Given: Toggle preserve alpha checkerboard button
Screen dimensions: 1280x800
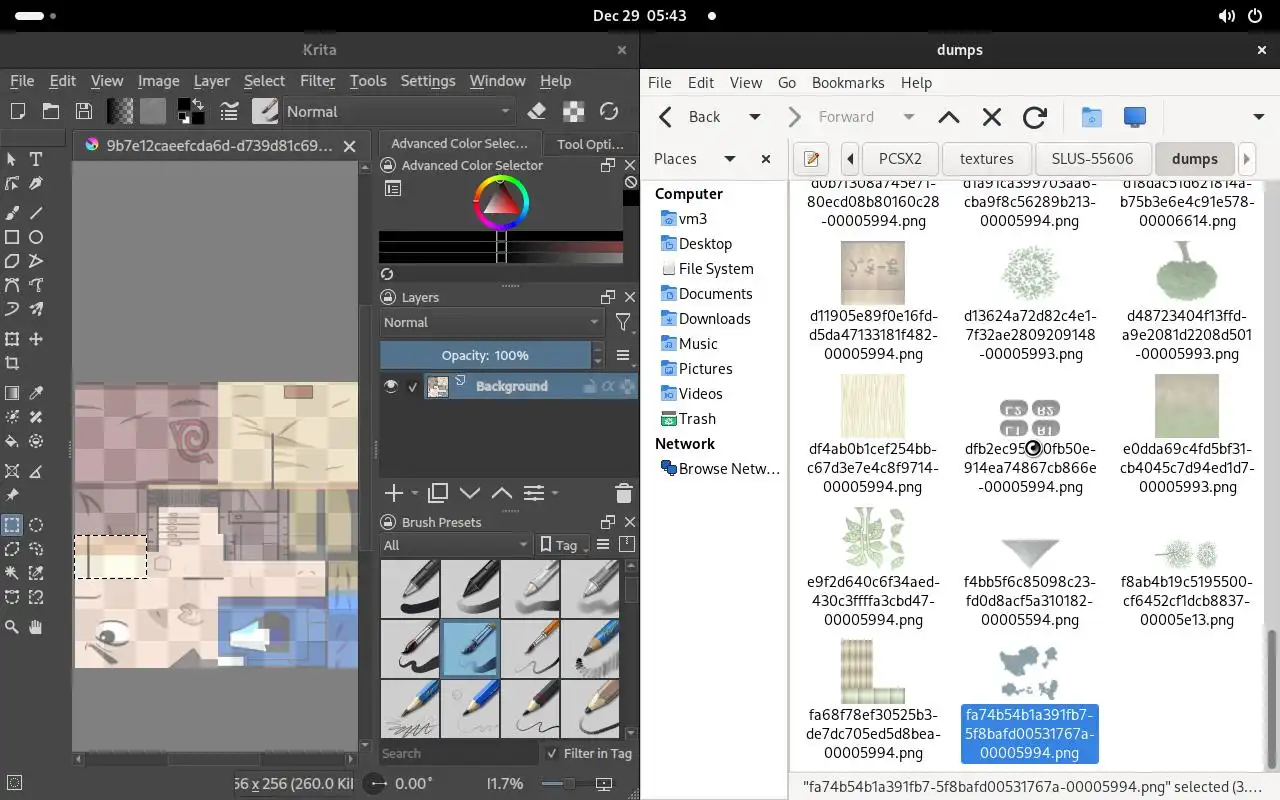Looking at the screenshot, I should point(573,112).
